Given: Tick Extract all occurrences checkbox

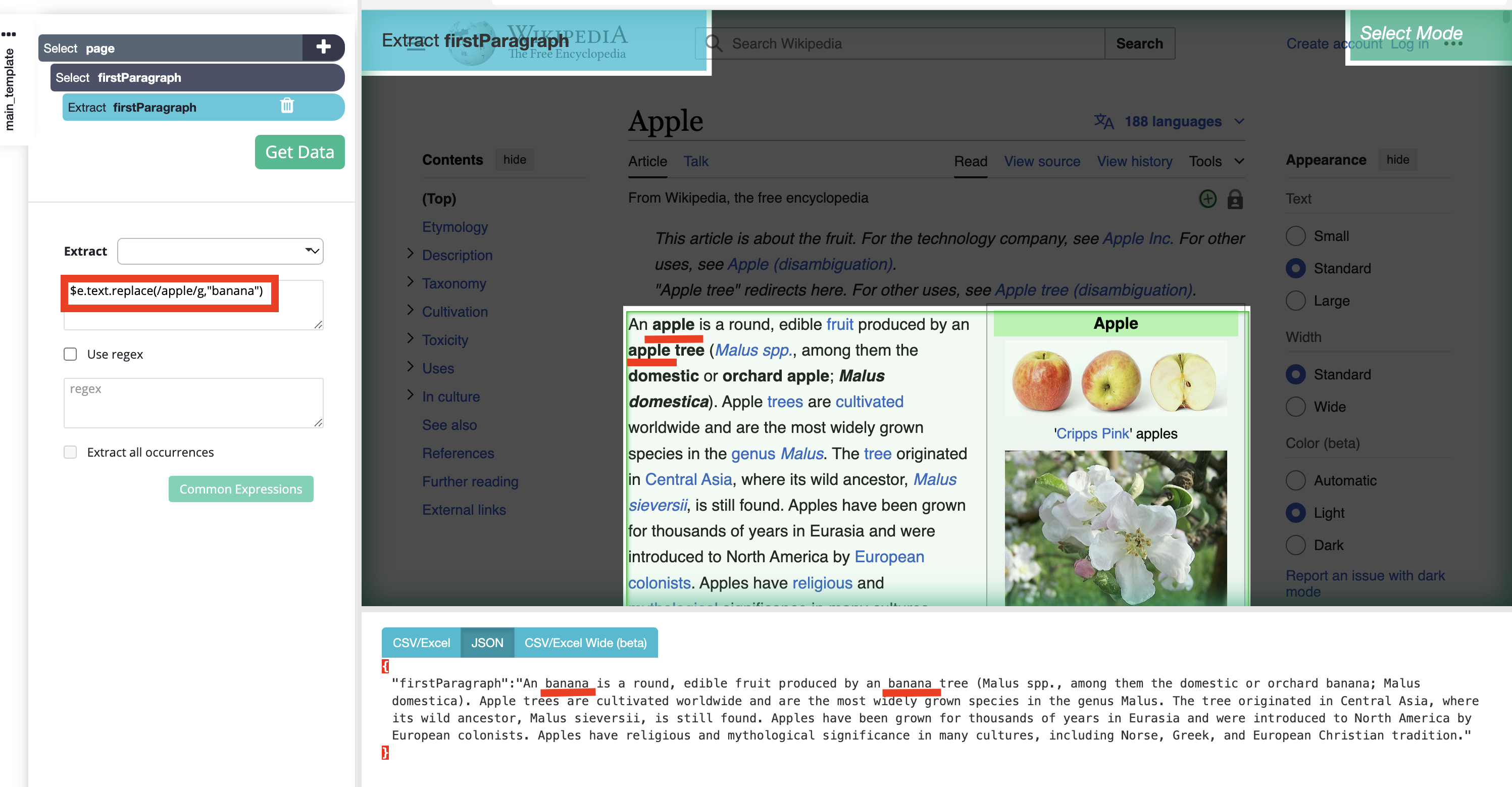Looking at the screenshot, I should point(70,452).
